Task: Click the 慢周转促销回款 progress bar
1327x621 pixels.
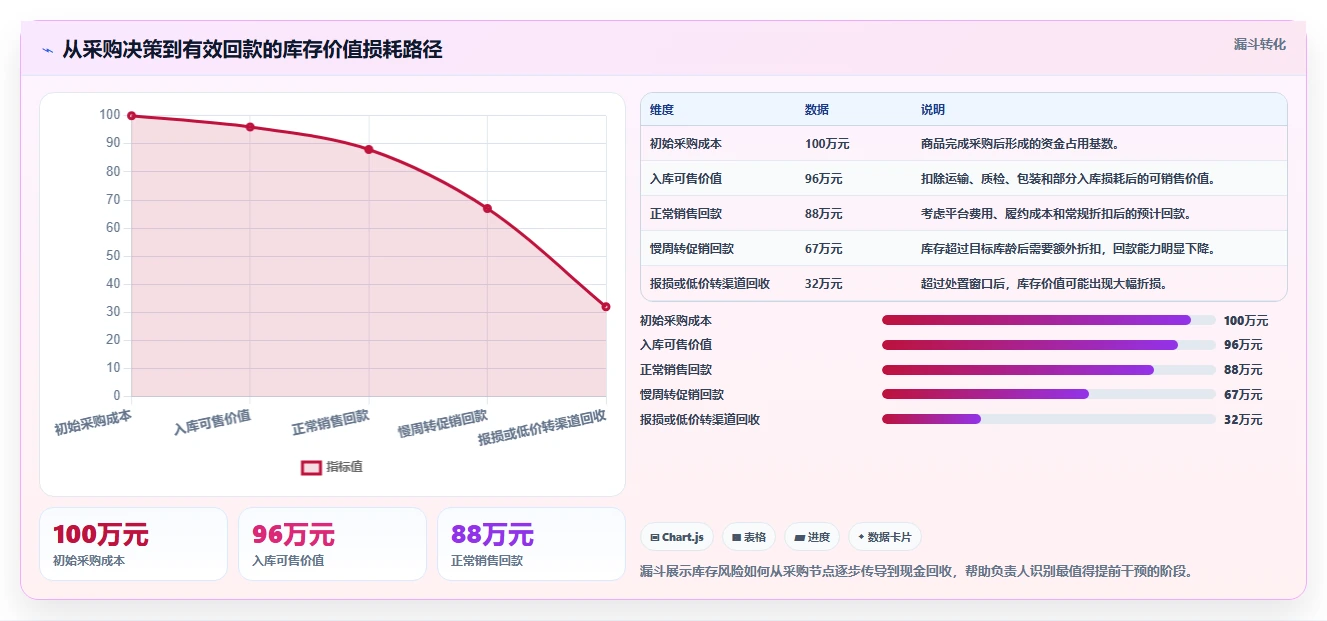Action: click(1049, 394)
